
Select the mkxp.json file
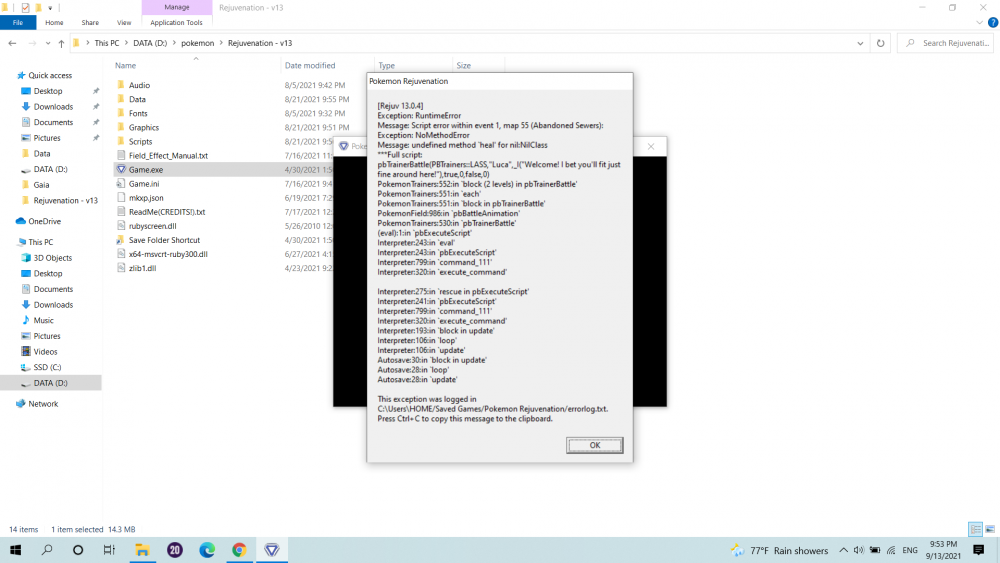tap(146, 198)
